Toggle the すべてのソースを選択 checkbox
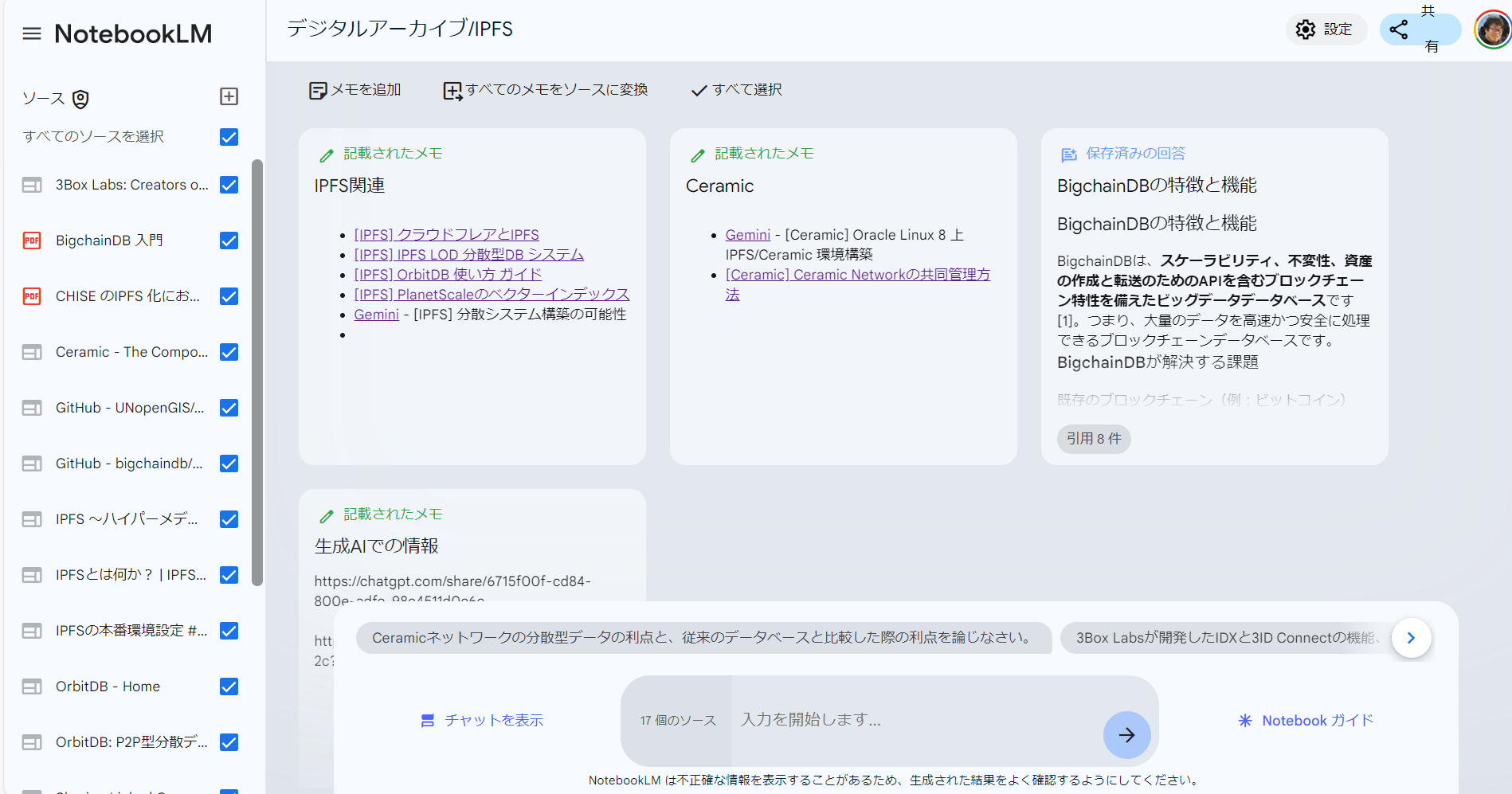 [229, 136]
